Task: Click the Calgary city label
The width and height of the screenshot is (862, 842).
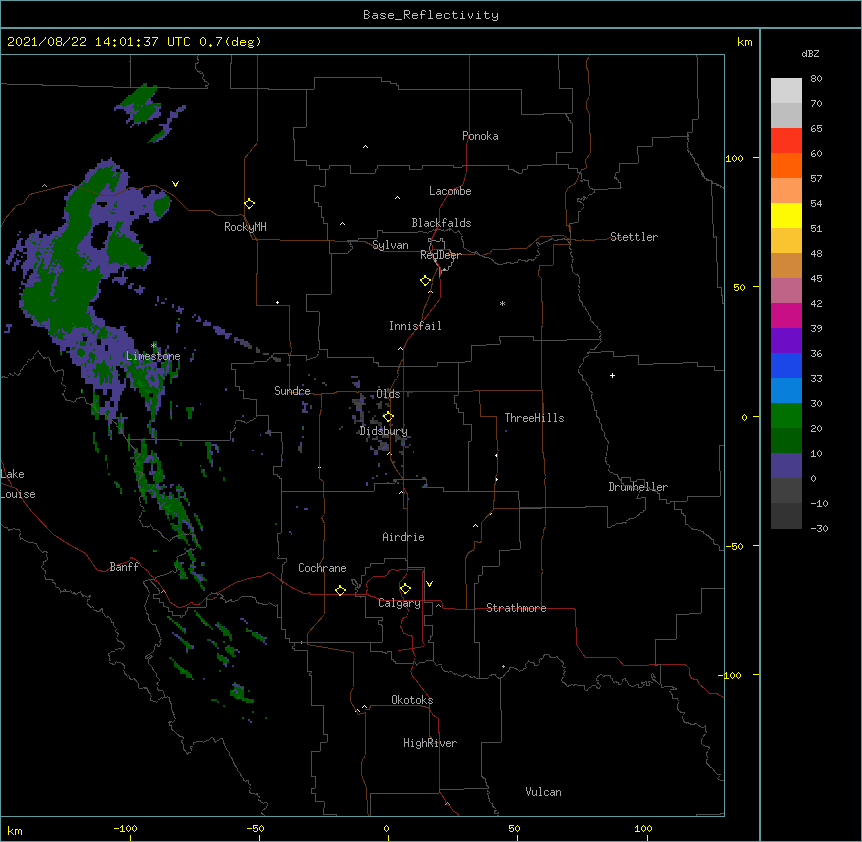Action: [x=399, y=603]
